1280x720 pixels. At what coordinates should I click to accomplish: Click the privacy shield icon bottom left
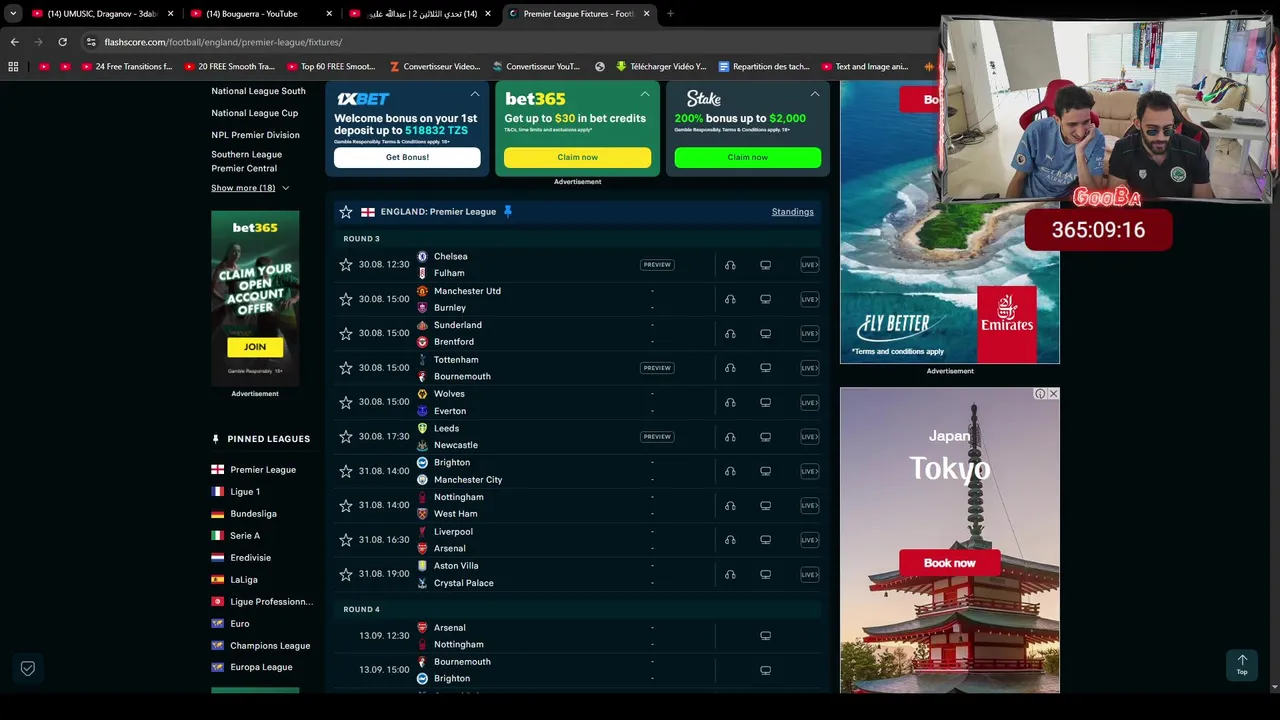pyautogui.click(x=28, y=668)
